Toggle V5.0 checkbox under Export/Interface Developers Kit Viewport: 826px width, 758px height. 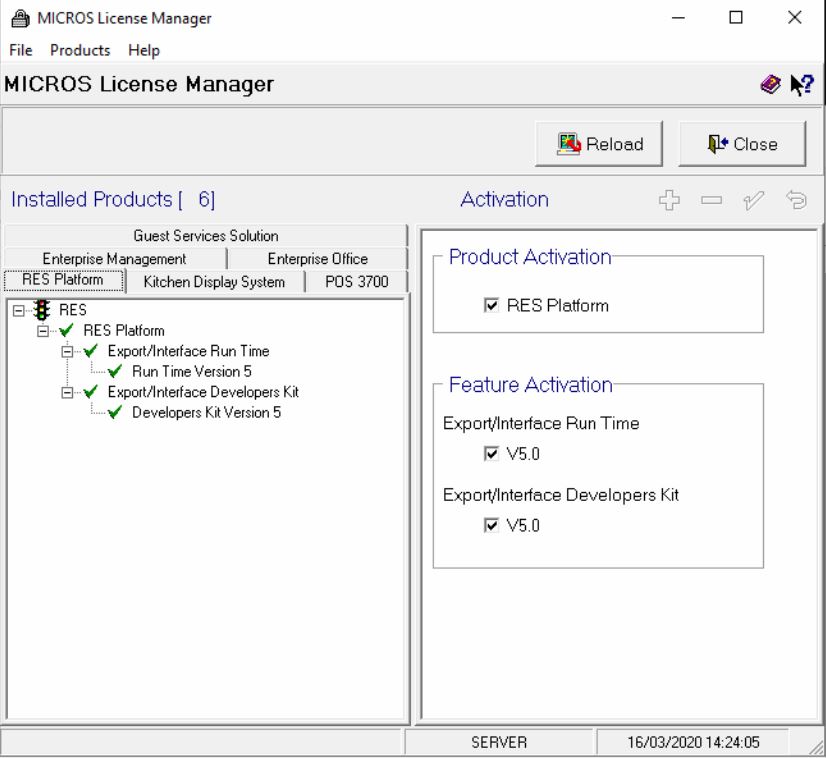pos(491,525)
